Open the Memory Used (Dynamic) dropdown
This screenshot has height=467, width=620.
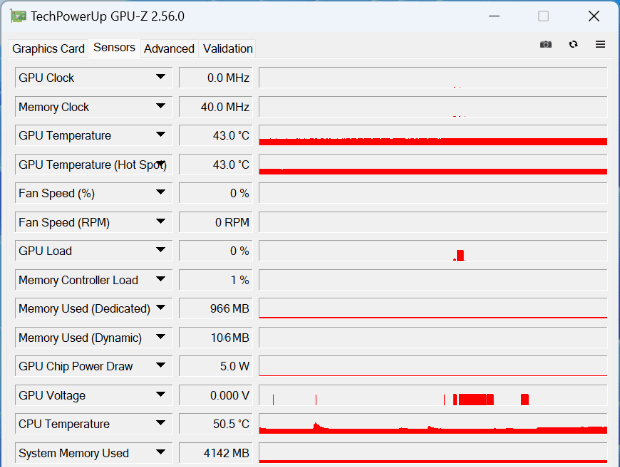coord(161,337)
